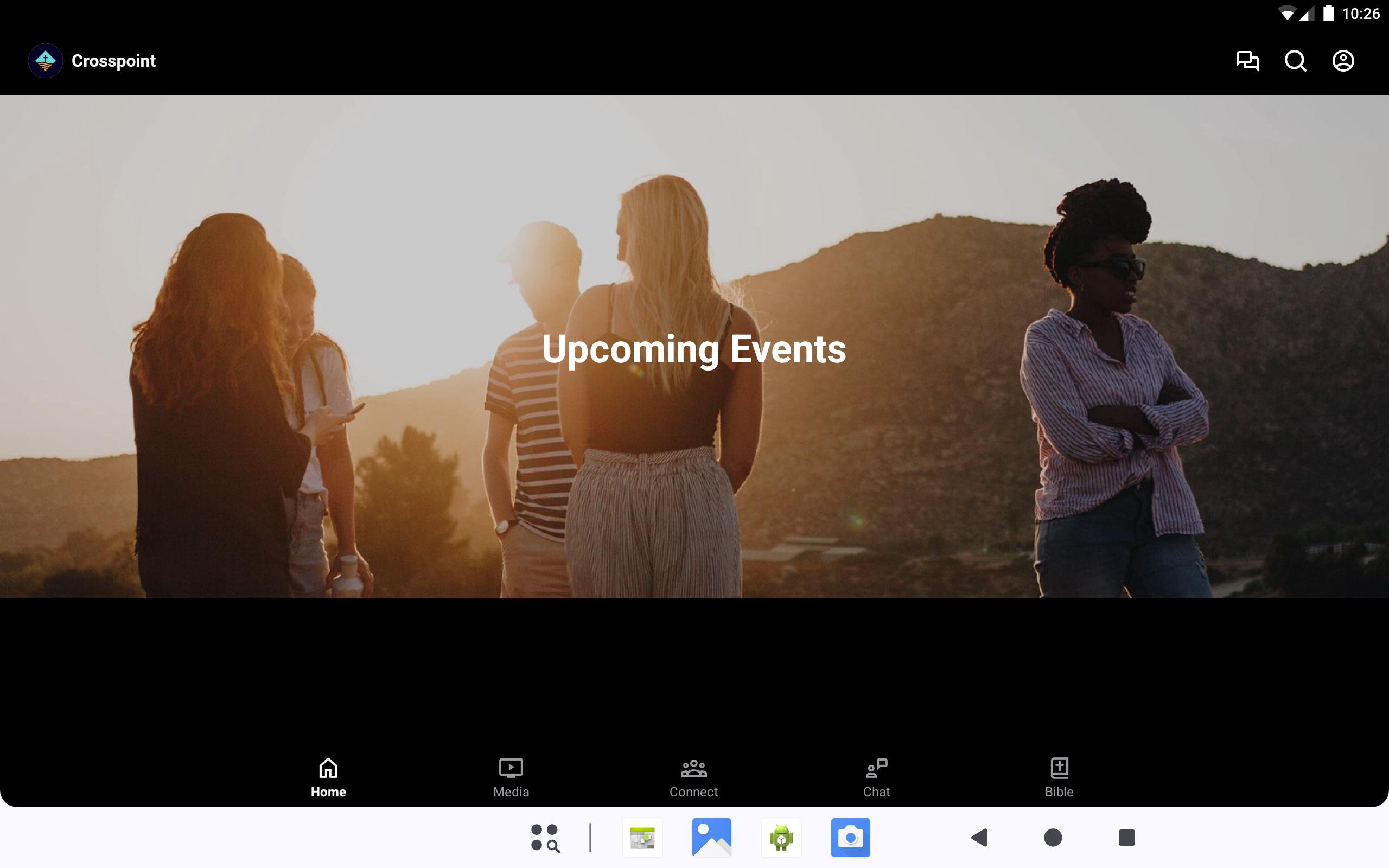
Task: Click the search magnifier icon
Action: pos(1295,61)
